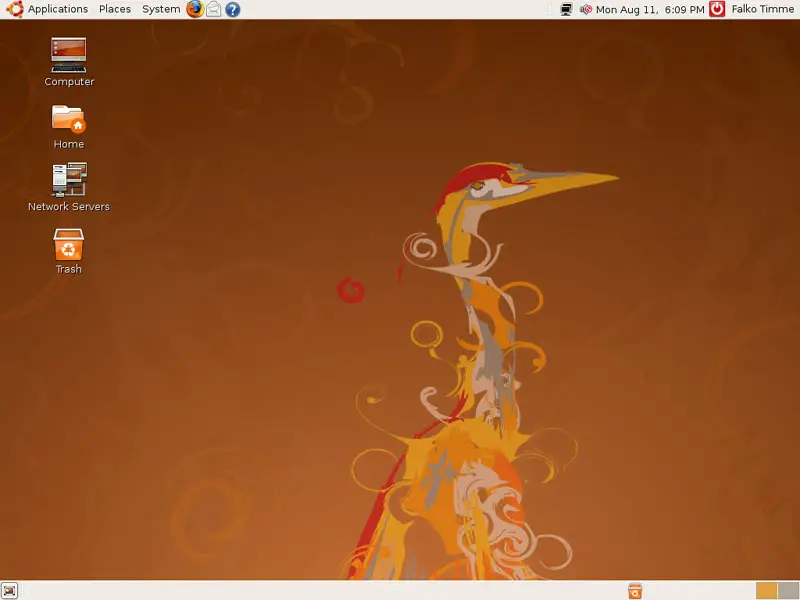Open the clock showing Mon Aug 11
The image size is (800, 600).
(650, 9)
